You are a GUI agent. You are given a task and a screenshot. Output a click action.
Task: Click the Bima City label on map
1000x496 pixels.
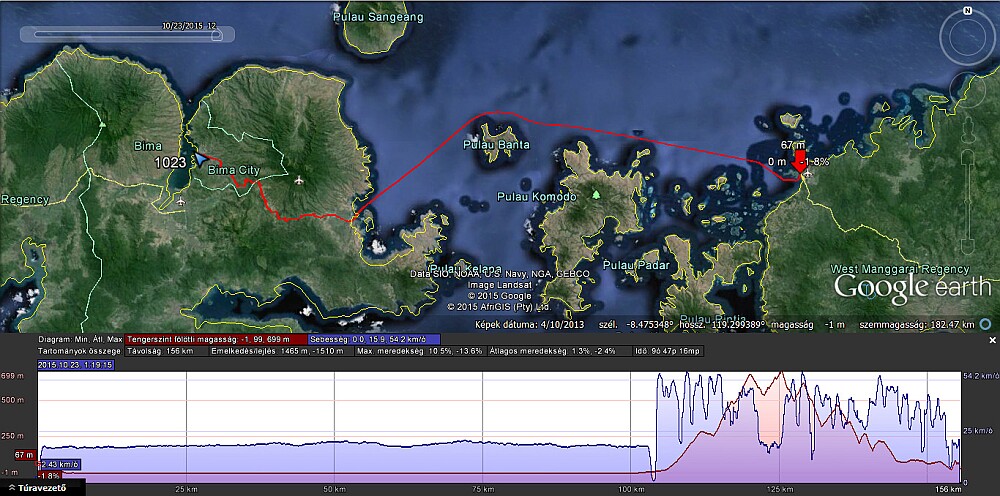[x=232, y=171]
